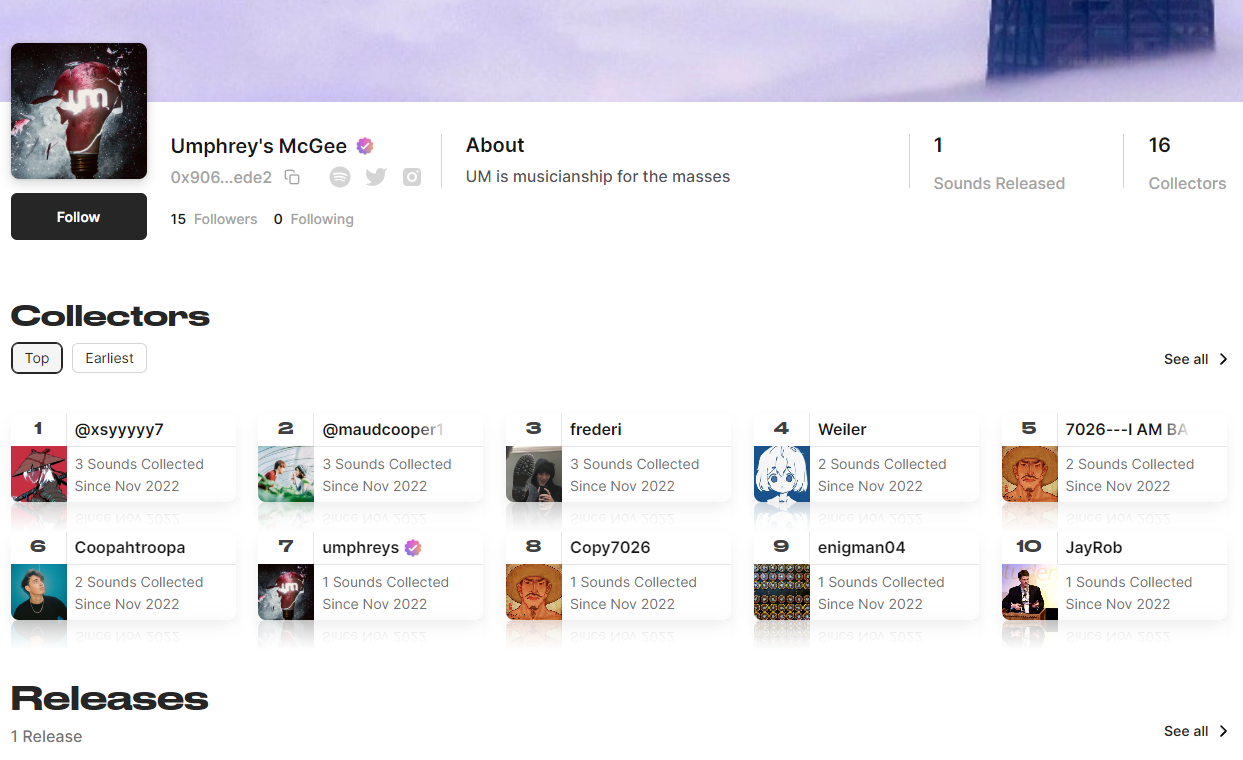The height and width of the screenshot is (760, 1243).
Task: Click verified badge next to Umphrey's McGee
Action: click(x=365, y=146)
